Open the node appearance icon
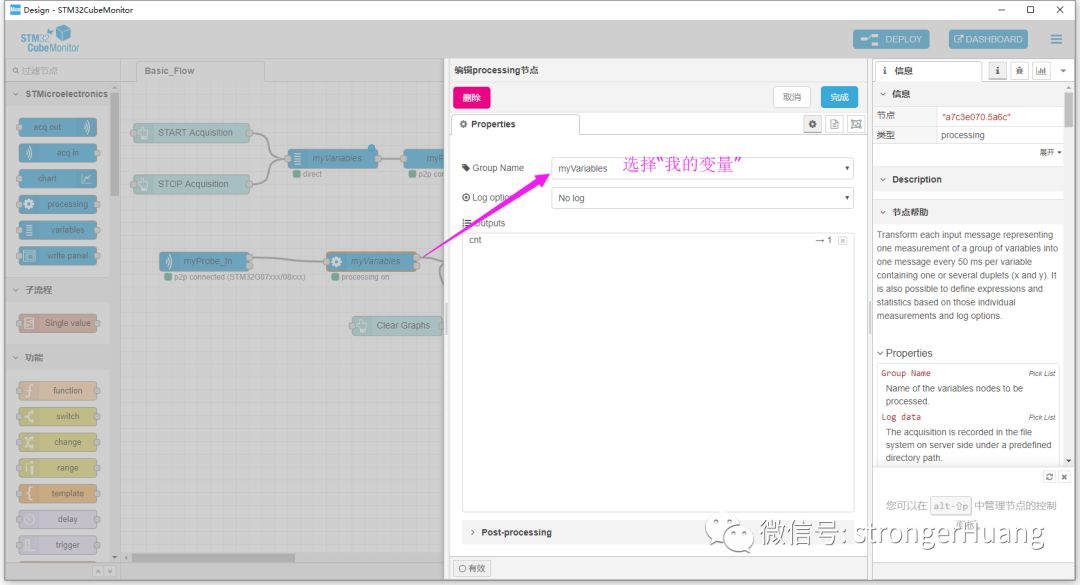The width and height of the screenshot is (1080, 585). click(x=856, y=124)
